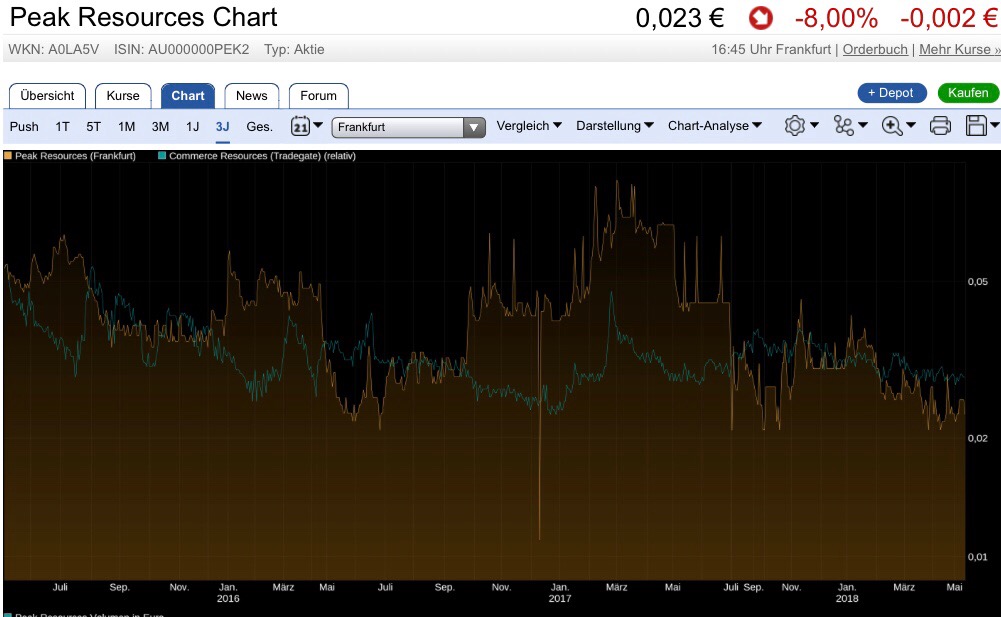Click the + Depot button
The height and width of the screenshot is (617, 1001).
(891, 93)
